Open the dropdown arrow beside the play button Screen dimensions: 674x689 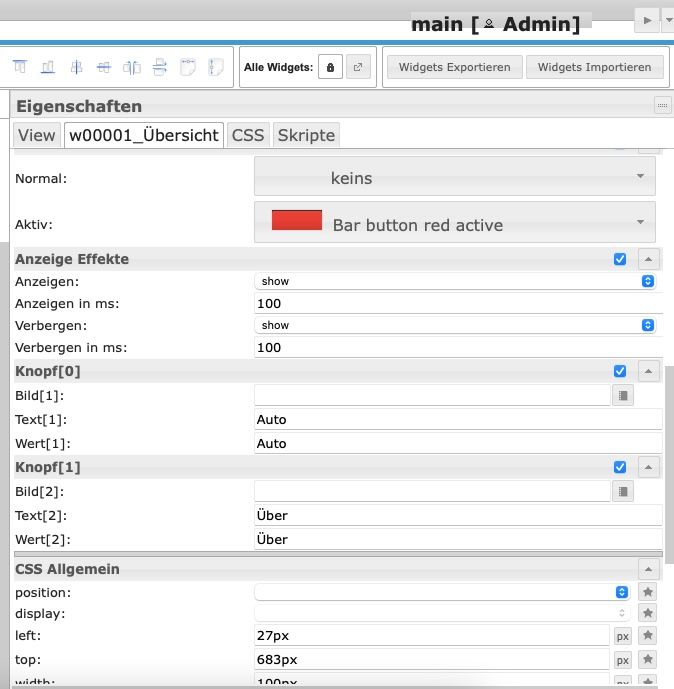(x=668, y=20)
